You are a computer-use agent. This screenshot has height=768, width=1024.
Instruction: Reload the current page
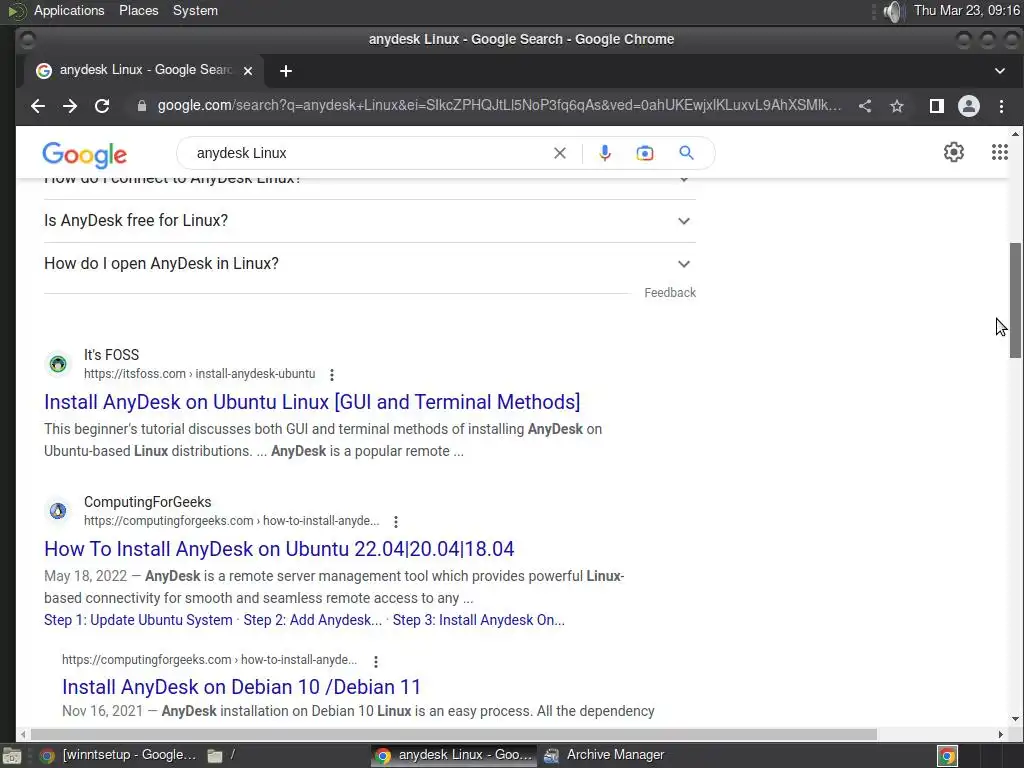click(x=102, y=106)
